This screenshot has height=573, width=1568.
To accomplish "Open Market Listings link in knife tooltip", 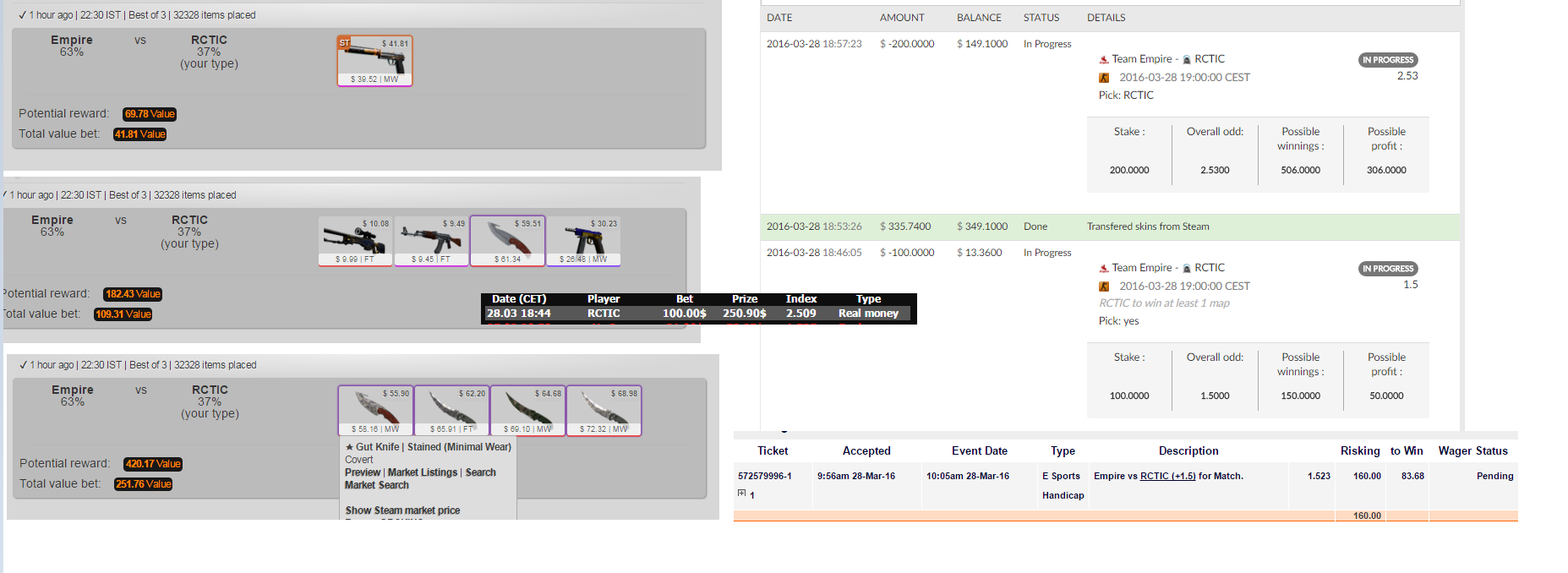I will [423, 472].
